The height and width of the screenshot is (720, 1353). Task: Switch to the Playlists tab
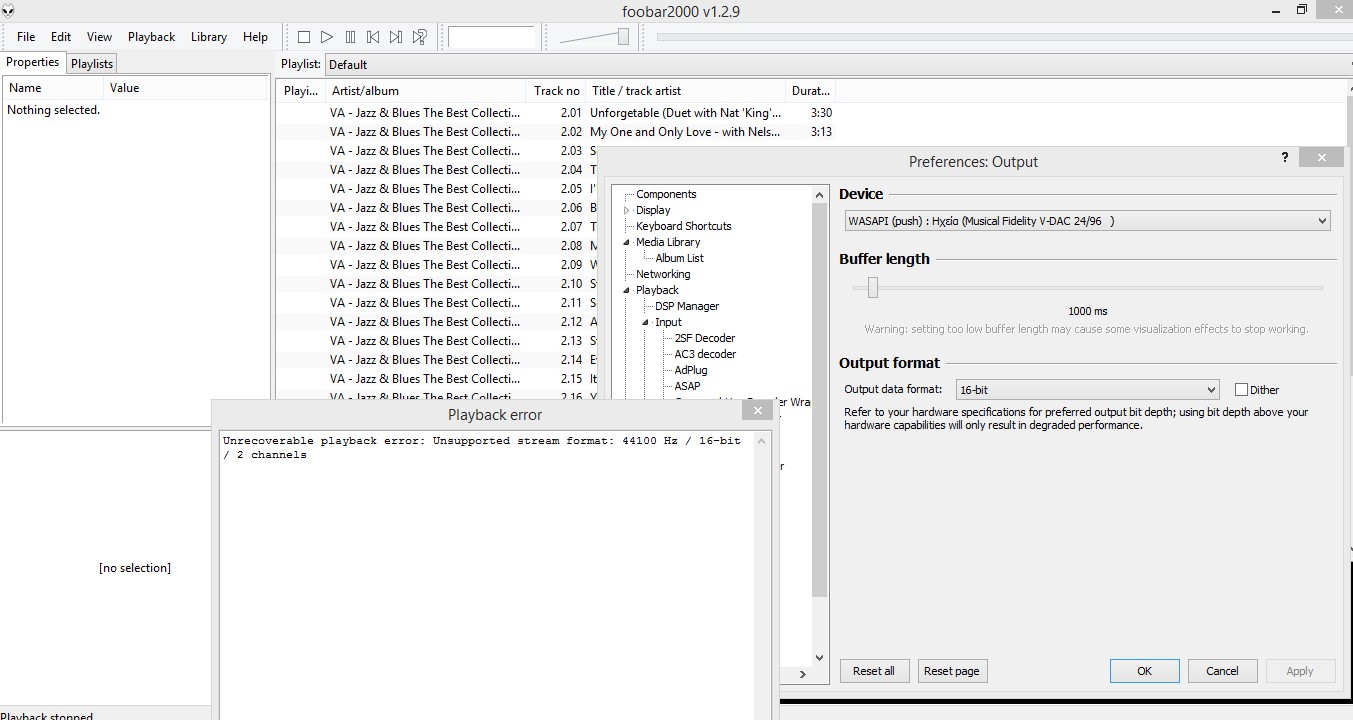pyautogui.click(x=92, y=64)
